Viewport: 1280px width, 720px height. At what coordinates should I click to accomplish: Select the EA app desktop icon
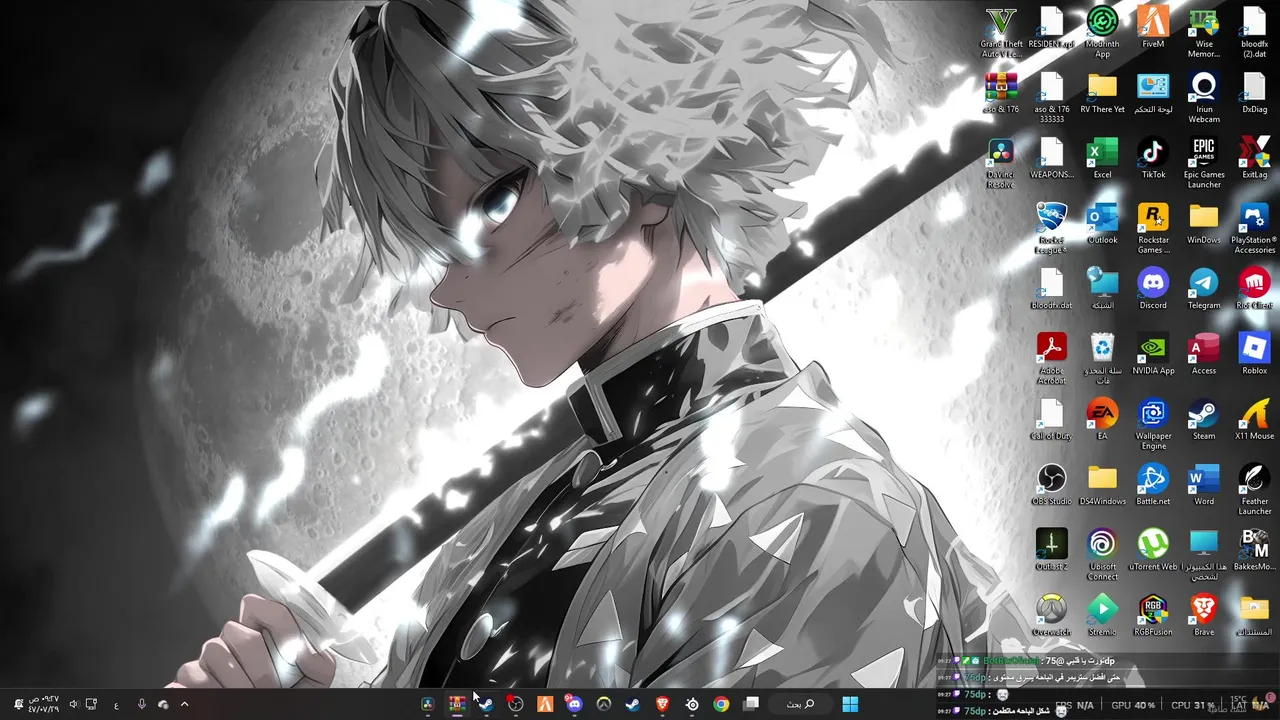pos(1102,420)
